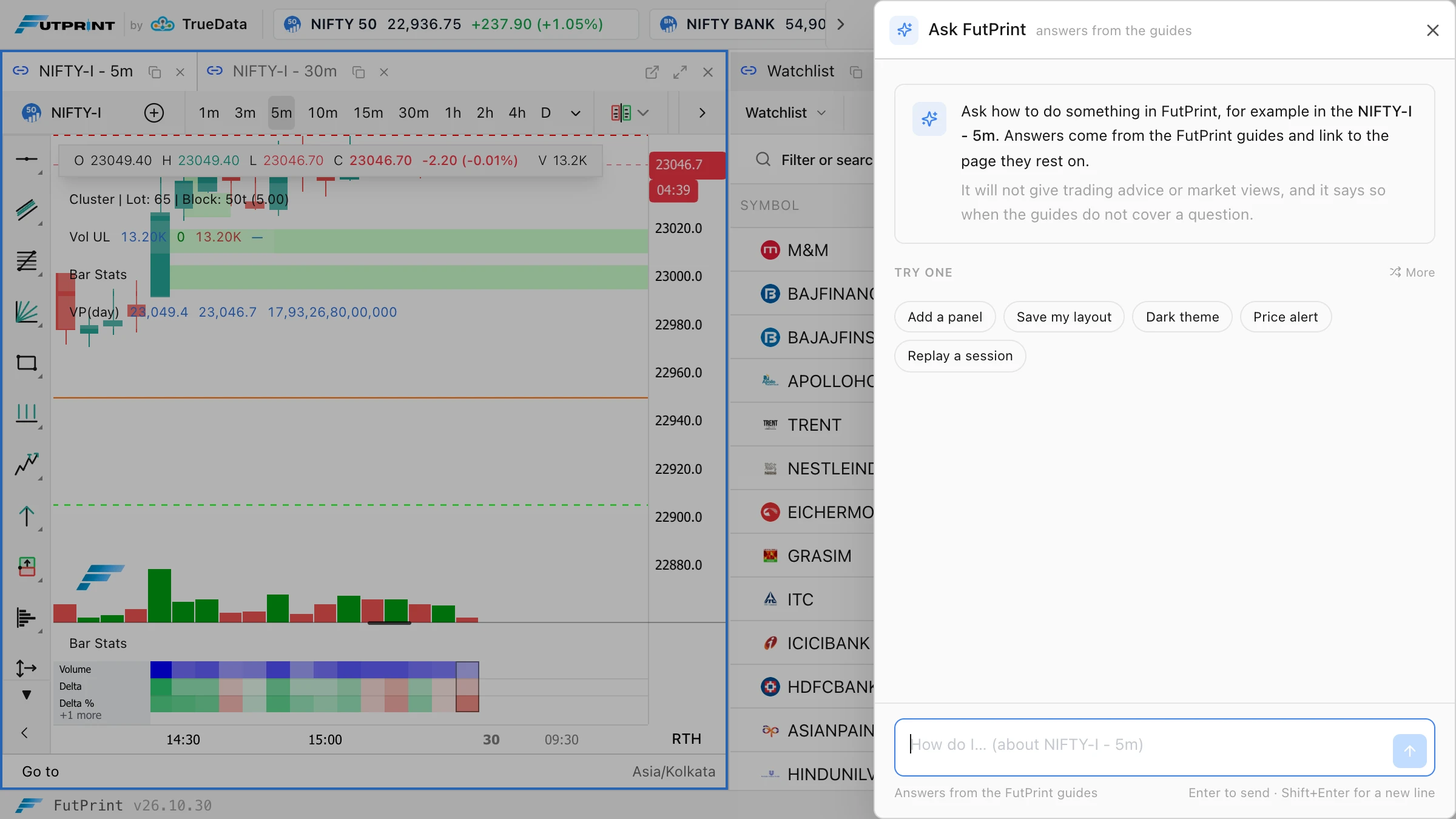Click the Add a panel suggestion
The height and width of the screenshot is (819, 1456).
[945, 317]
